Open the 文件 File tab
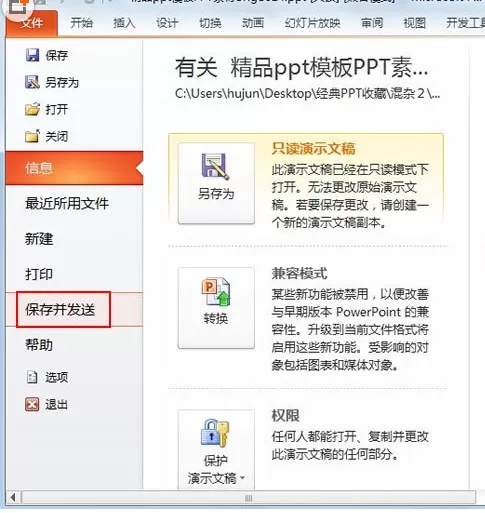Screen dimensions: 485x513 (x=32, y=23)
